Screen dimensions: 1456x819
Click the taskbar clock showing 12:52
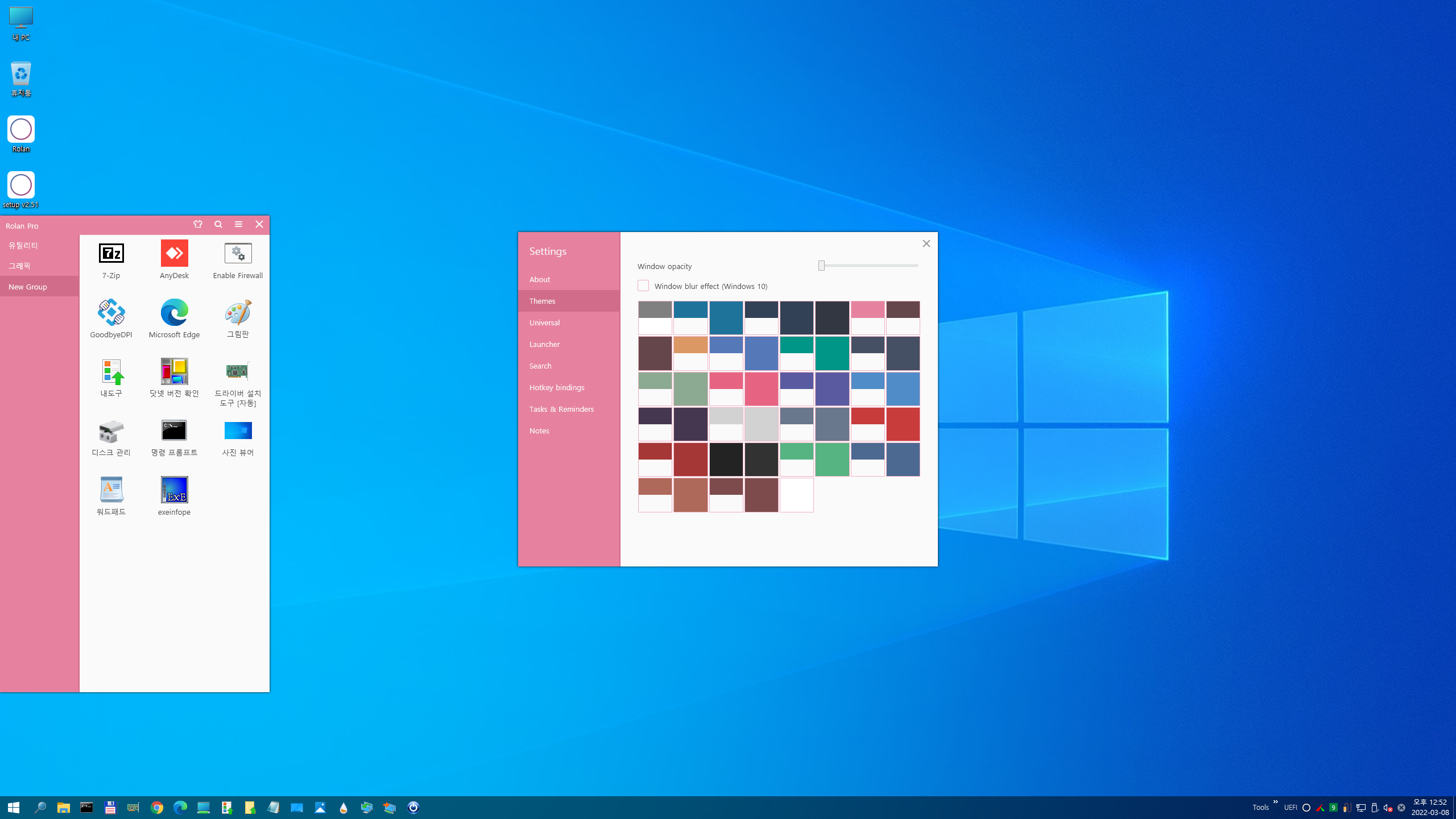tap(1430, 807)
